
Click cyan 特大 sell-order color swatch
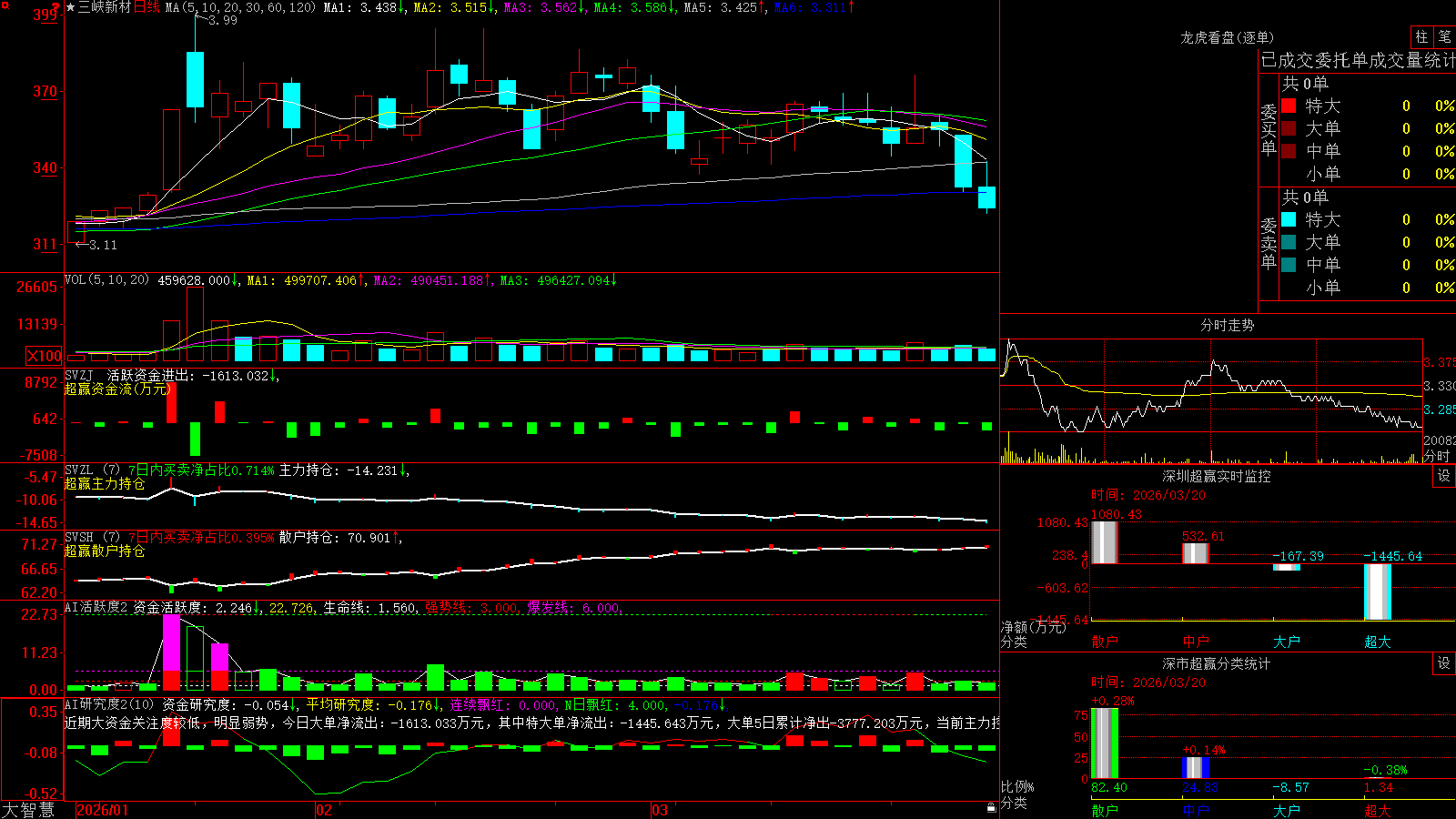pyautogui.click(x=1289, y=219)
